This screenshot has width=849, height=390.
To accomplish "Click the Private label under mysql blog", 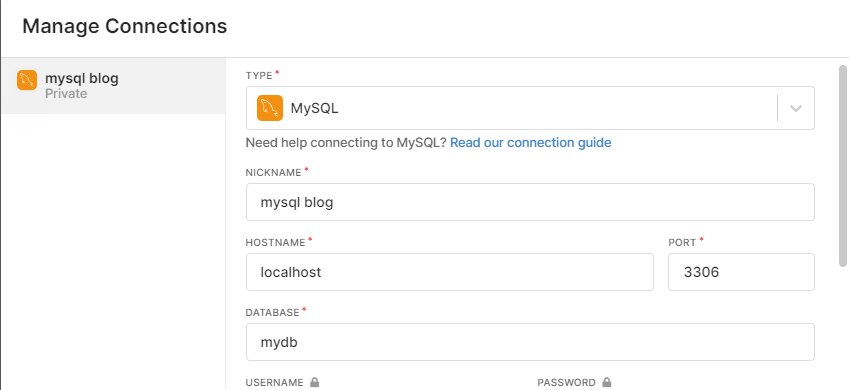I will coord(66,94).
